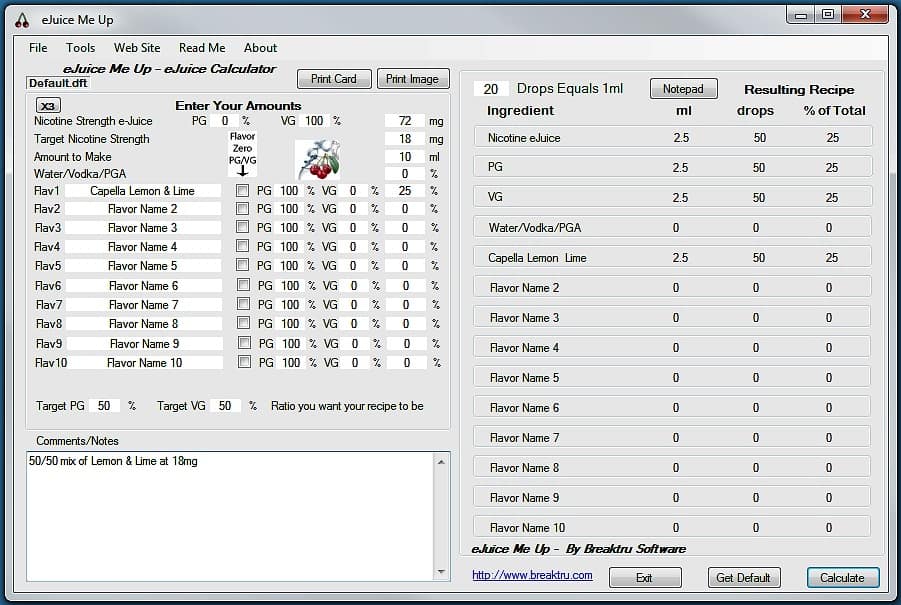
Task: Click the Default.dft file name label
Action: [x=58, y=83]
